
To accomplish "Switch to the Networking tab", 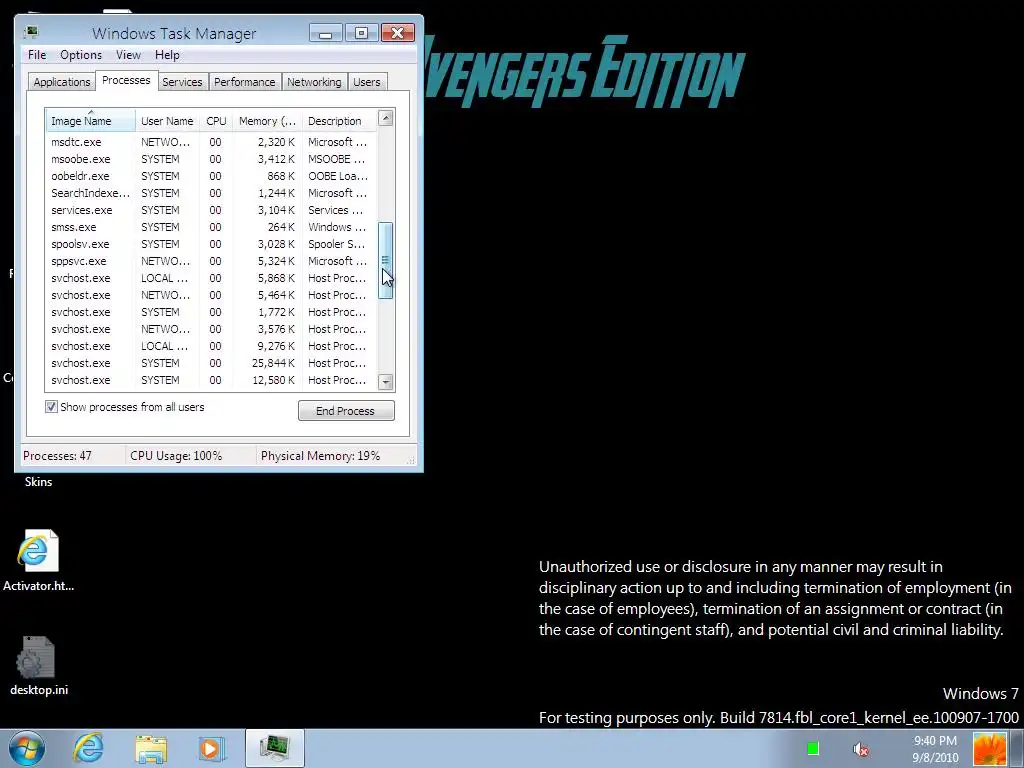I will [x=314, y=82].
